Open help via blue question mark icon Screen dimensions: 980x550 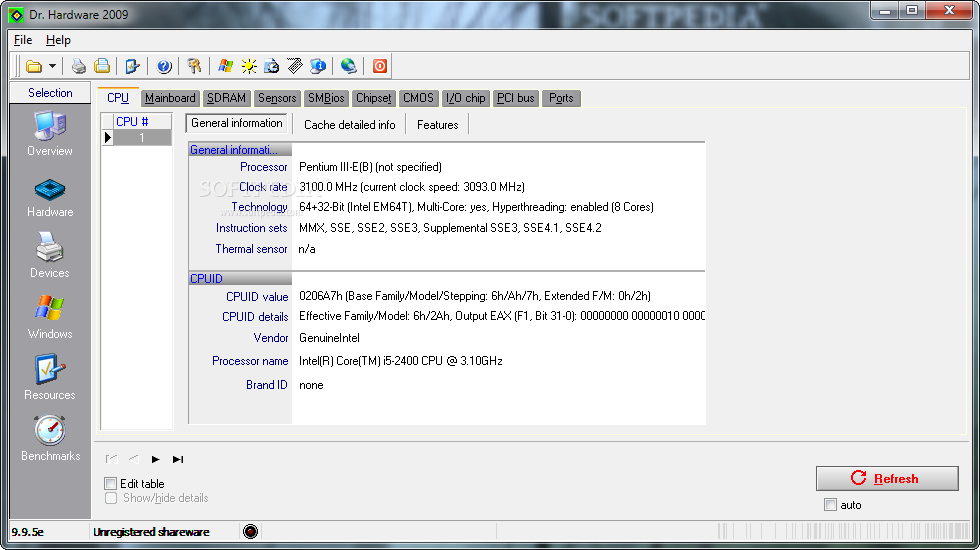164,66
